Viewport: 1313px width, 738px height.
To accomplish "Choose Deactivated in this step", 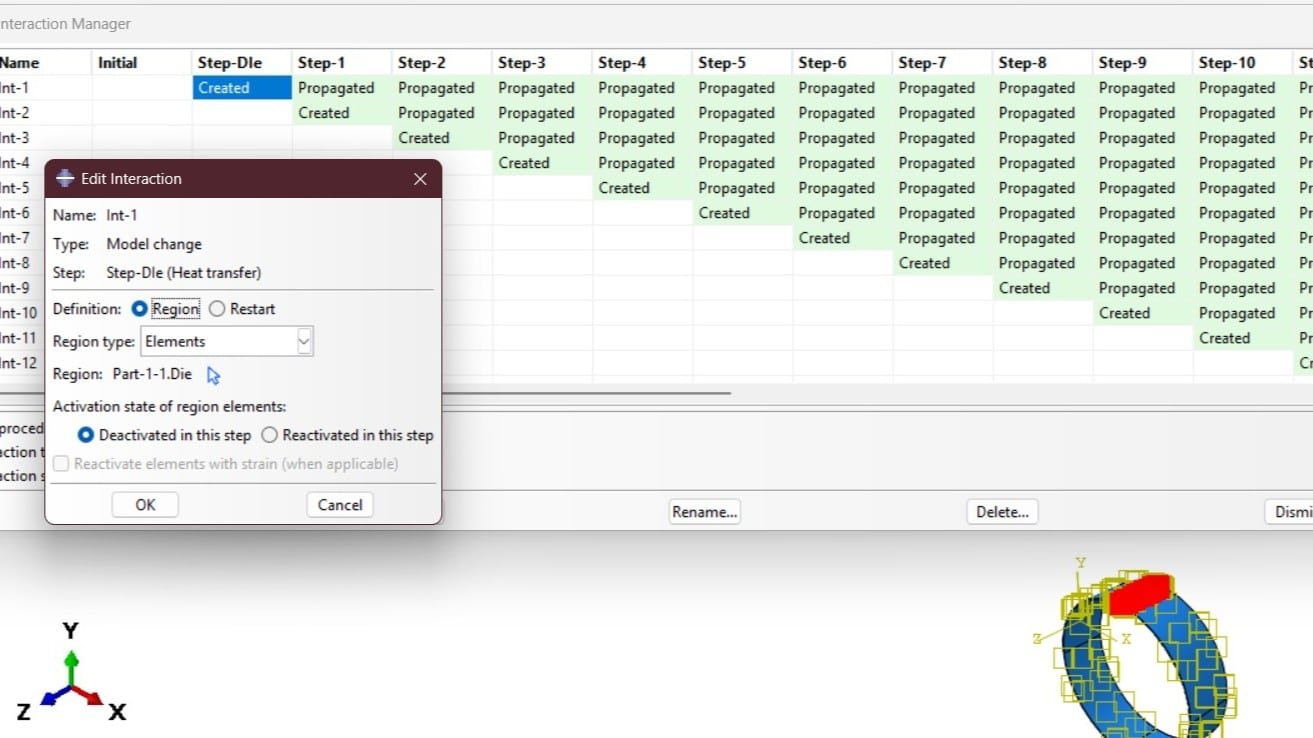I will pyautogui.click(x=86, y=435).
